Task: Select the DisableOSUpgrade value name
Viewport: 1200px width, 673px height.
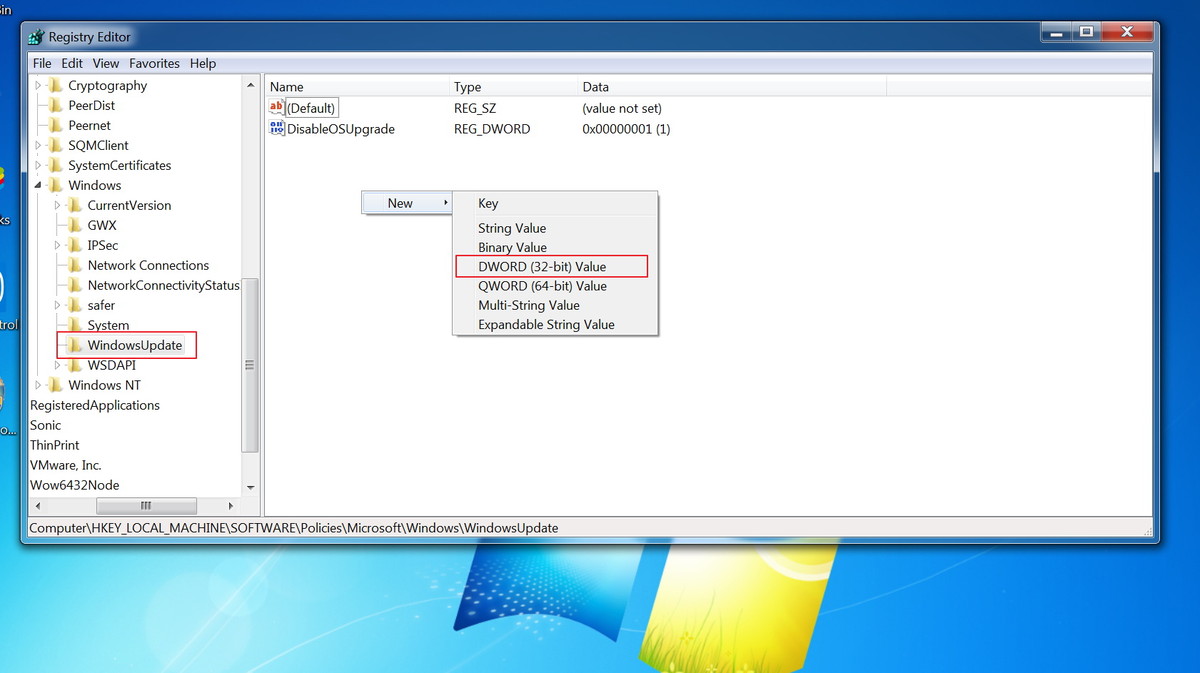Action: 341,129
